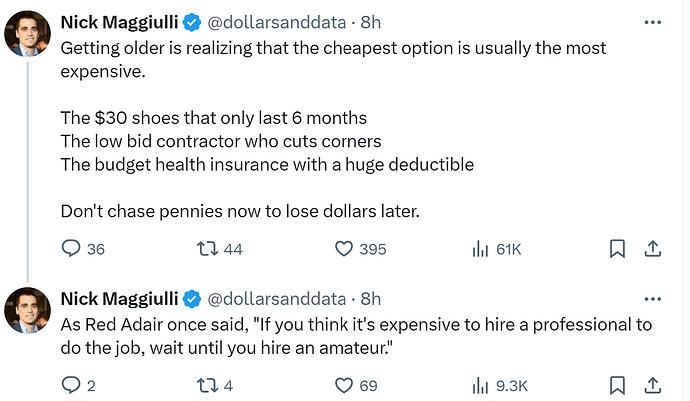The image size is (690, 401).
Task: Click second tweet's profile picture
Action: [x=27, y=310]
